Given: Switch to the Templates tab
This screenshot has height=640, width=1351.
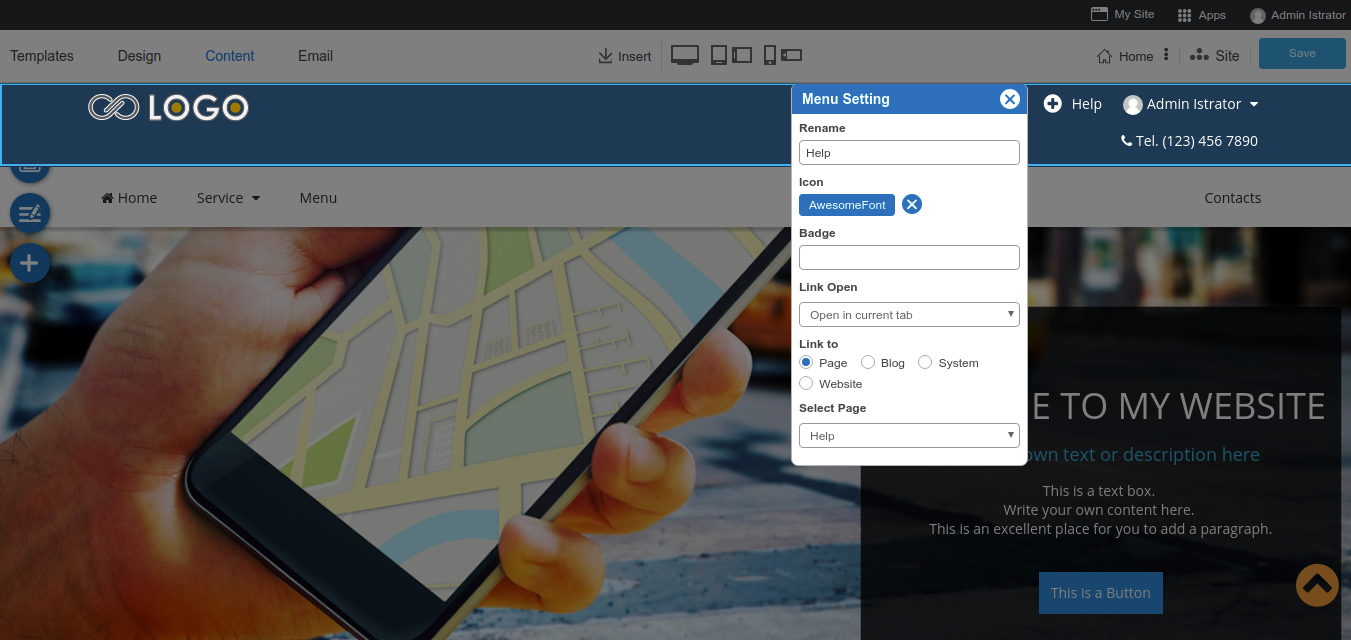Looking at the screenshot, I should 42,56.
